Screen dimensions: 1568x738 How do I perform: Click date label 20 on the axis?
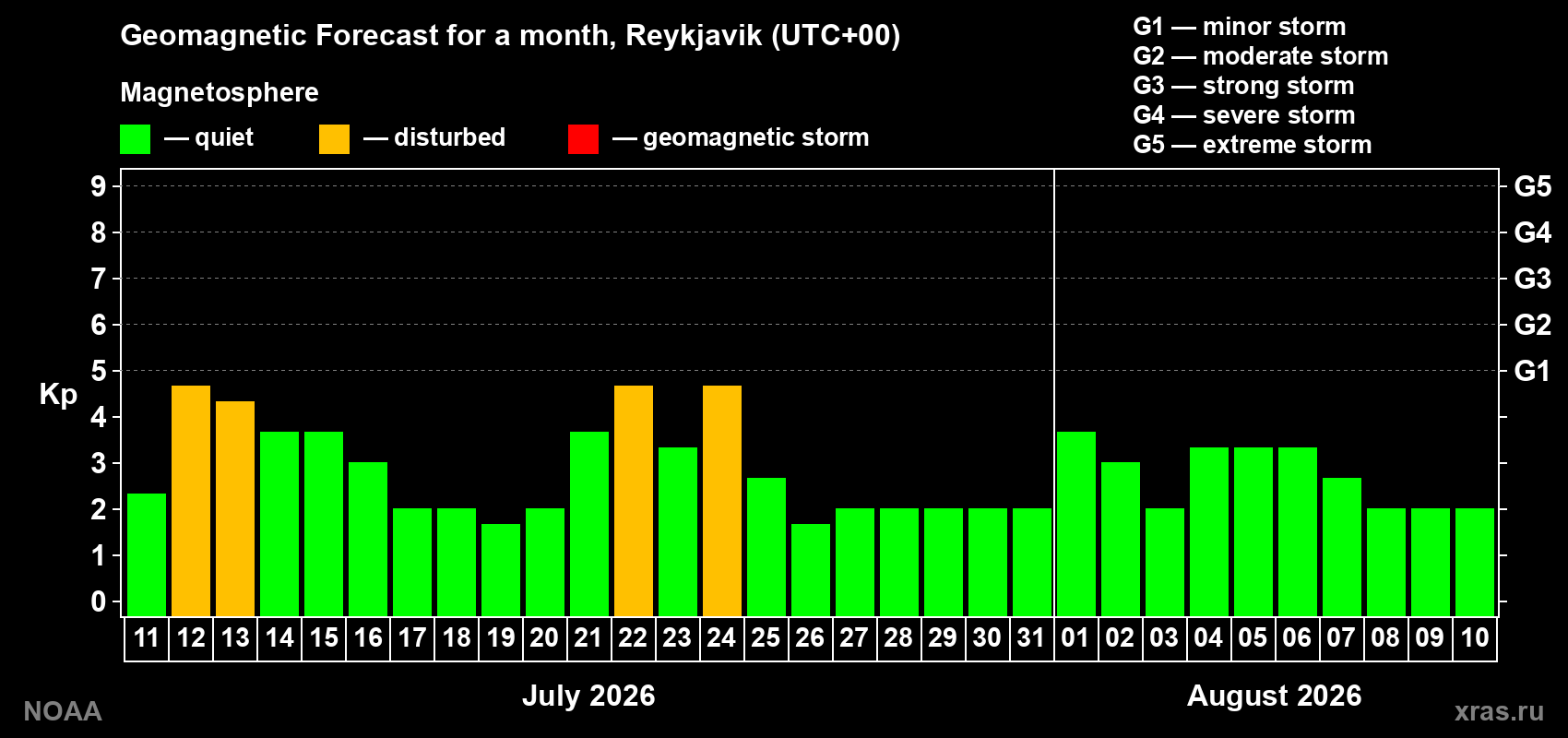click(545, 637)
